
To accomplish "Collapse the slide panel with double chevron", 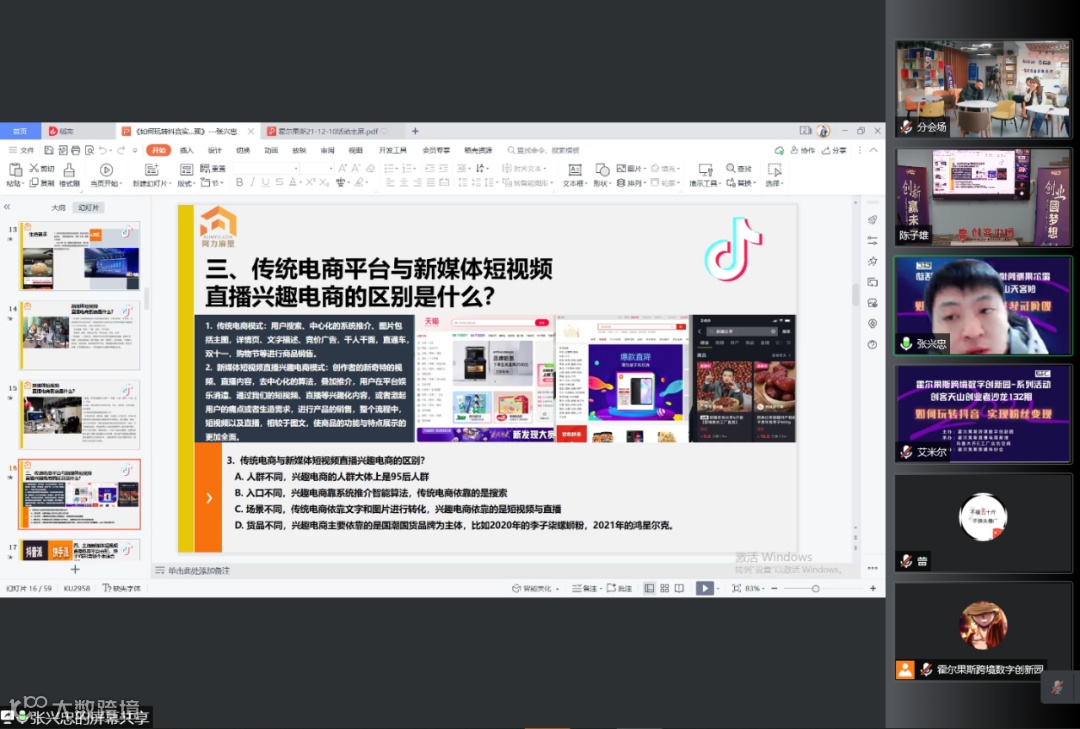I will point(7,207).
